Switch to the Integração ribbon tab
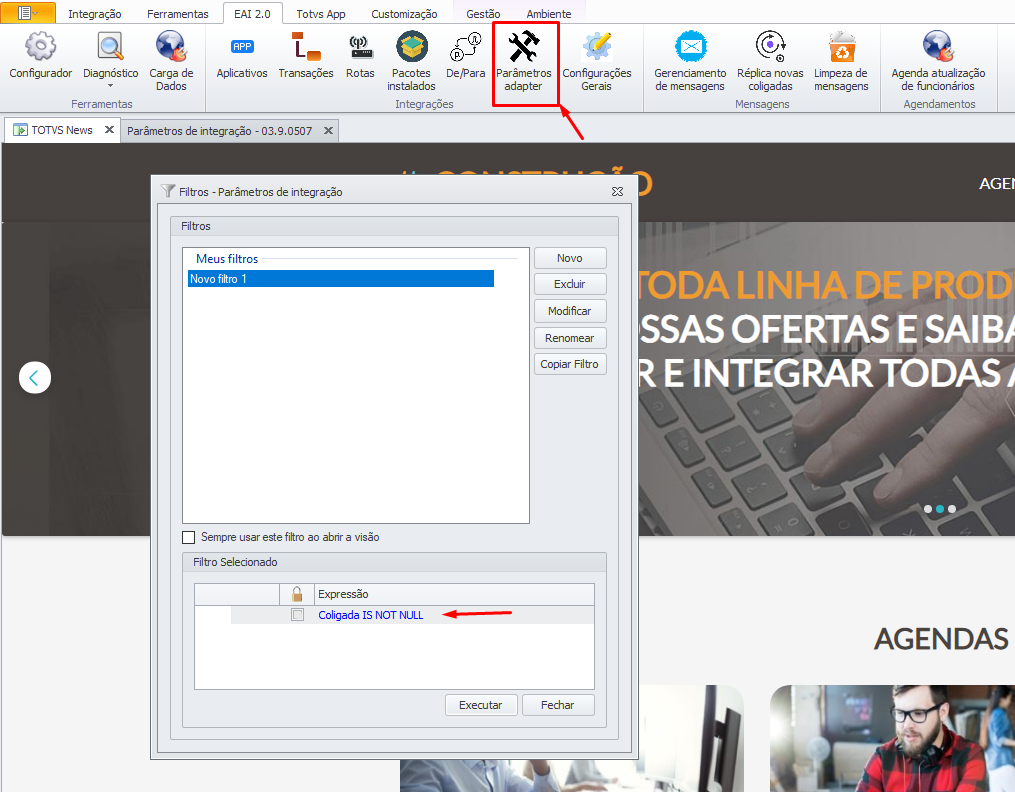Viewport: 1015px width, 792px height. [95, 14]
